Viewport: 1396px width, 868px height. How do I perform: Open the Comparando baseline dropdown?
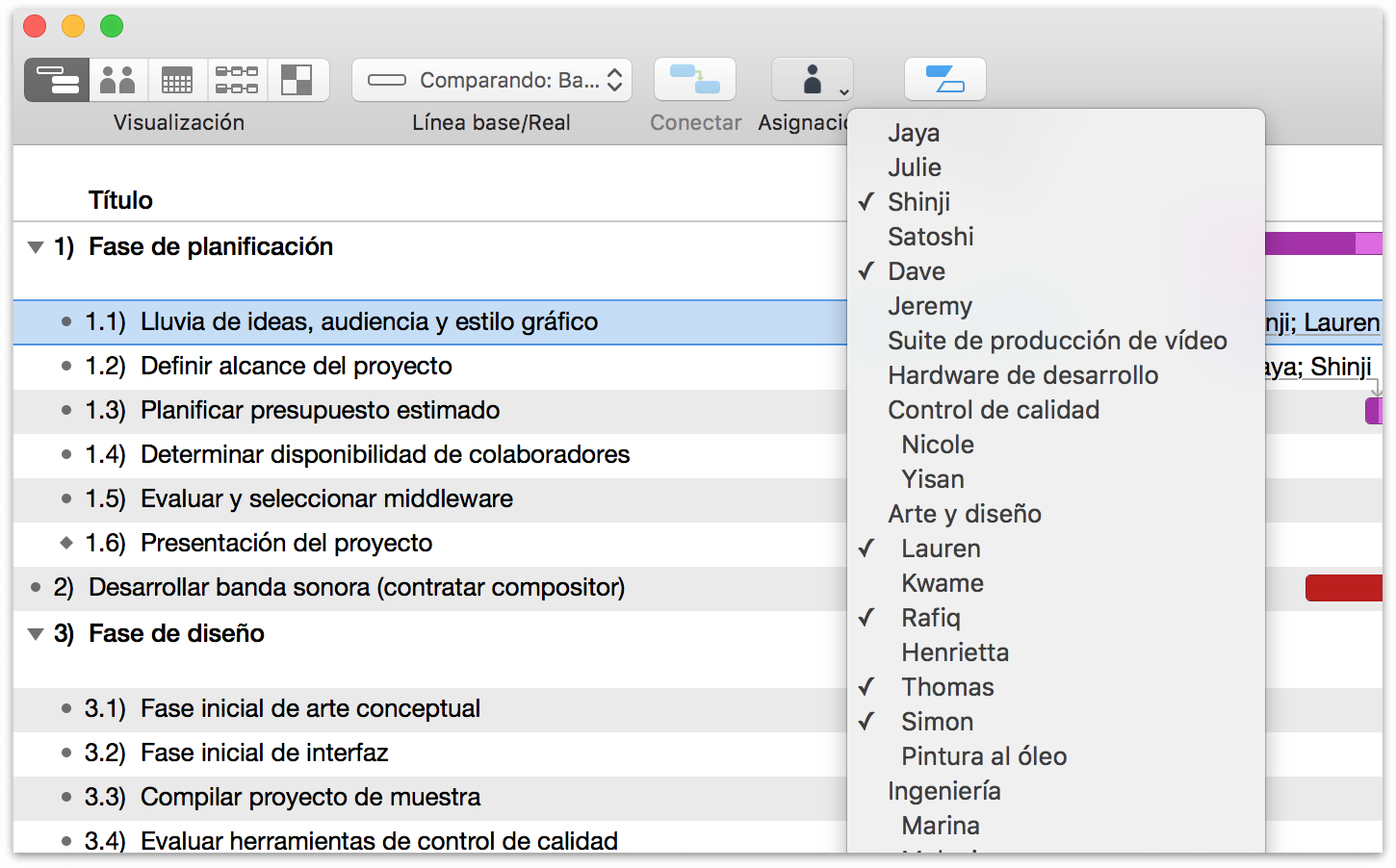click(492, 80)
